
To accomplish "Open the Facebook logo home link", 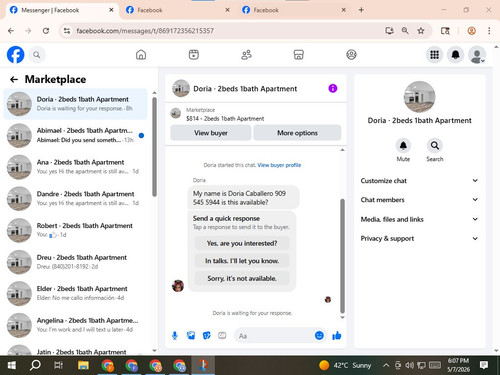I will (16, 55).
